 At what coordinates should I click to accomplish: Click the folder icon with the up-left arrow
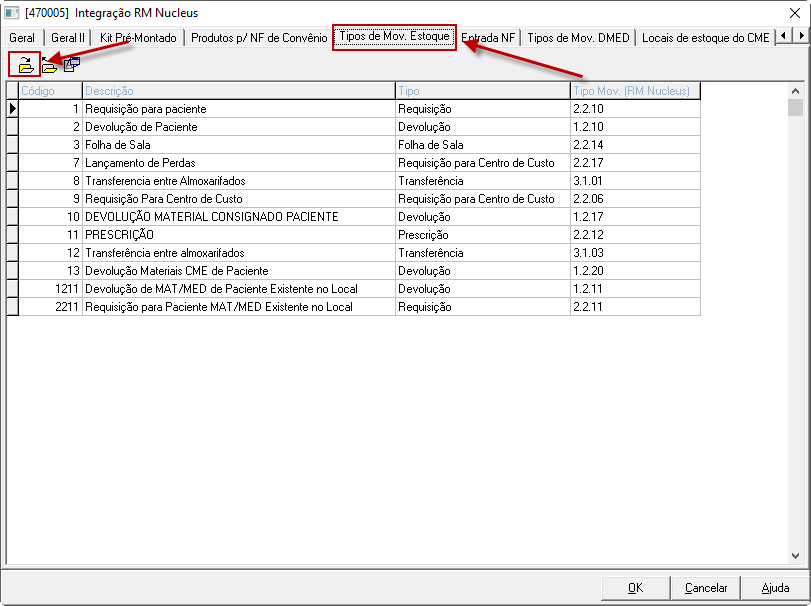tap(49, 65)
